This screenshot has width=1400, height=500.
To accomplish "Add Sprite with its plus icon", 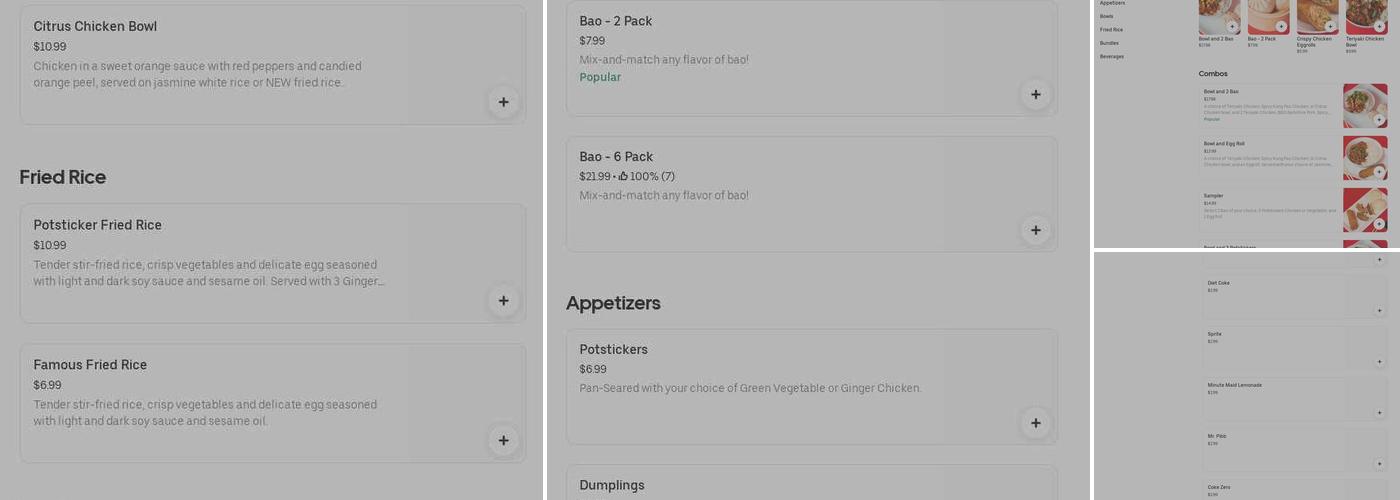I will pyautogui.click(x=1379, y=362).
